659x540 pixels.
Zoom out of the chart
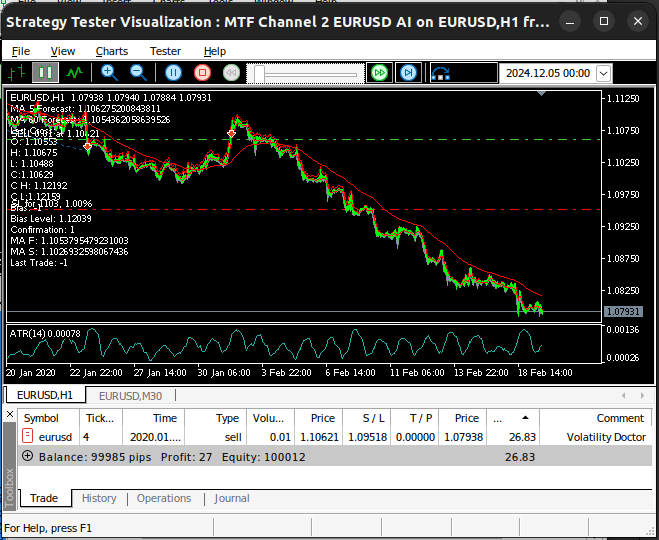click(138, 73)
